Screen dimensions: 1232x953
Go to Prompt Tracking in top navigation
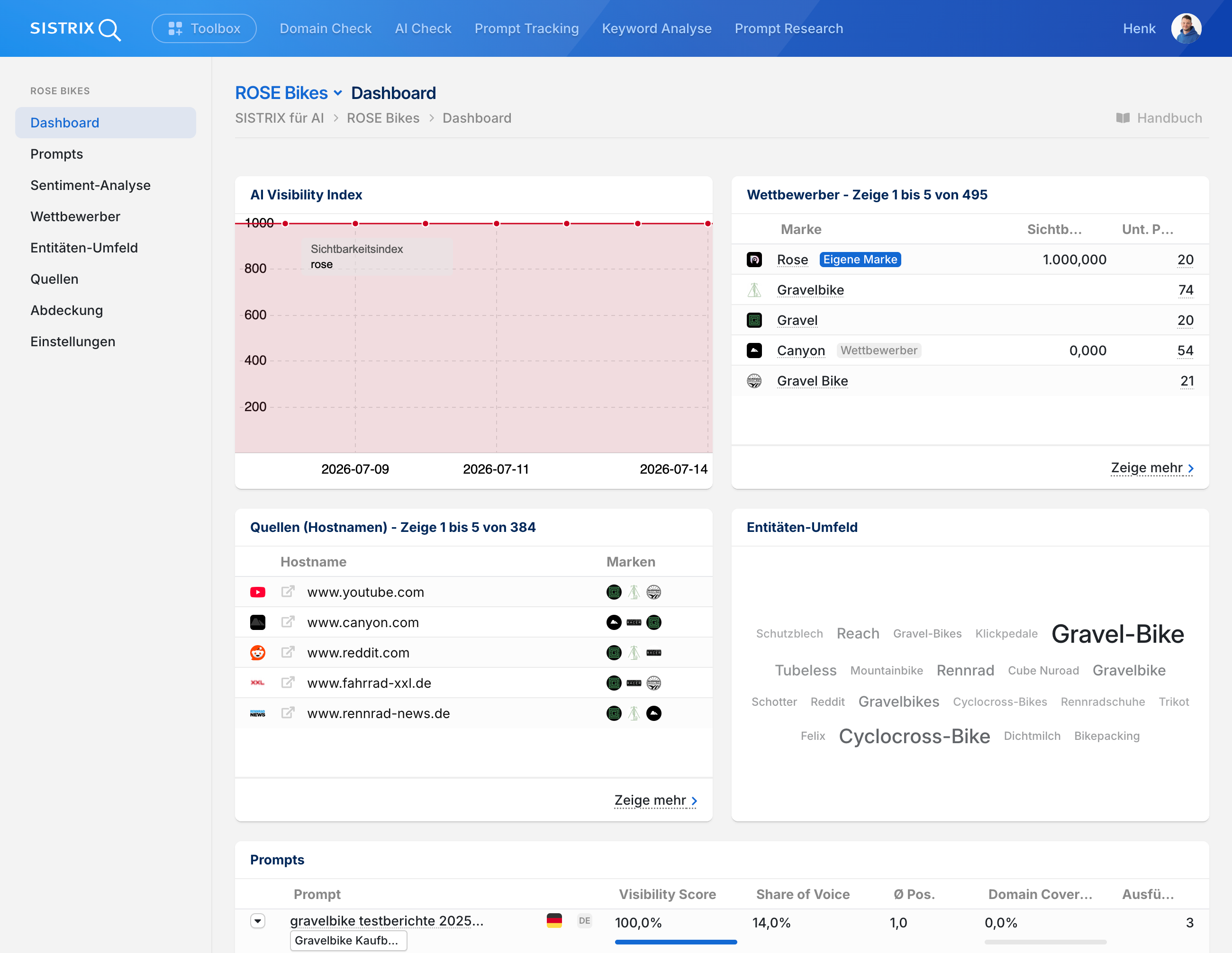(x=526, y=29)
